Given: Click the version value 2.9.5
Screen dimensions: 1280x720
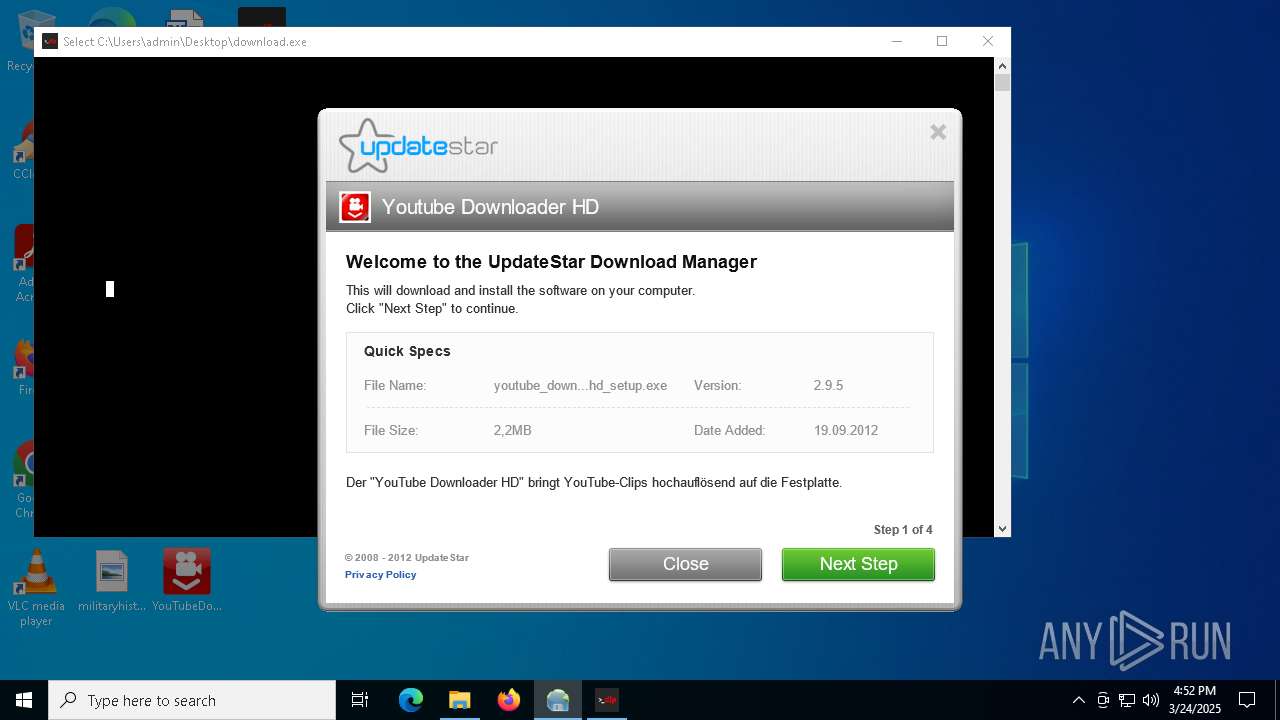Looking at the screenshot, I should 828,385.
